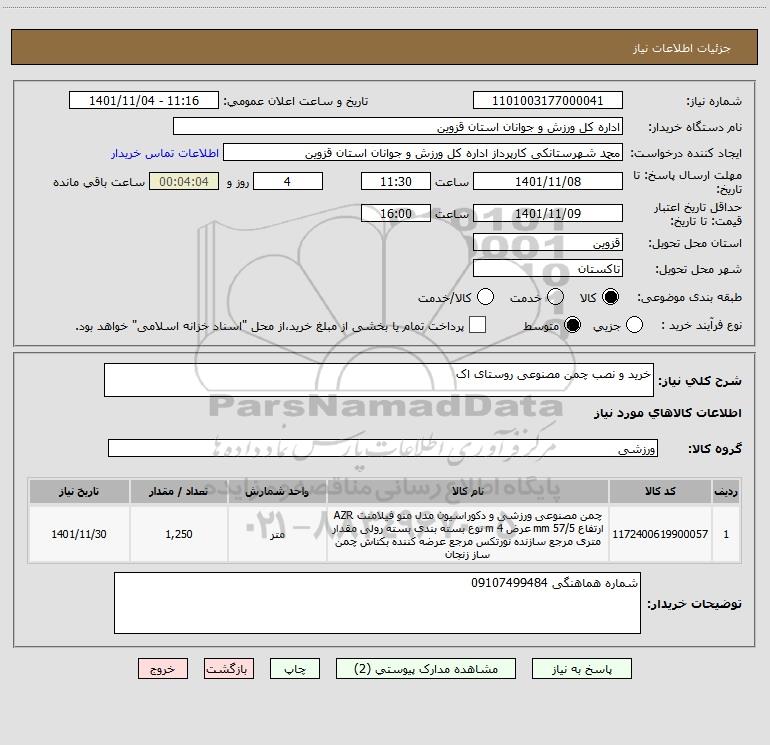Click the توضیحات خریدار text area
This screenshot has height=745, width=770.
tap(377, 603)
